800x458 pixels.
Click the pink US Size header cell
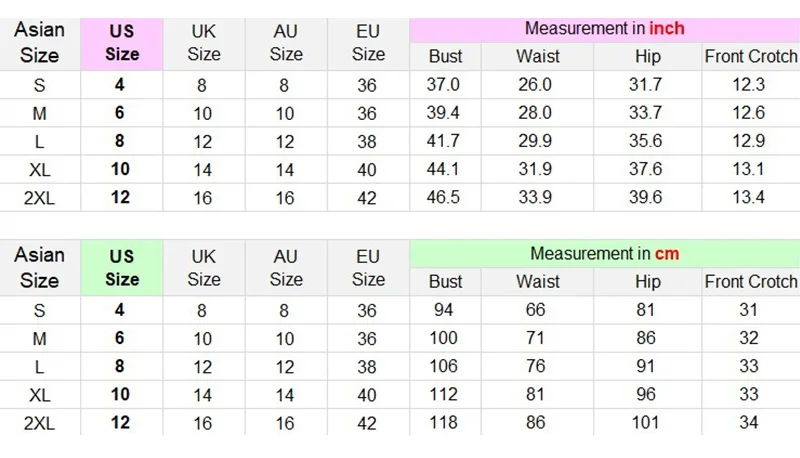coord(122,43)
